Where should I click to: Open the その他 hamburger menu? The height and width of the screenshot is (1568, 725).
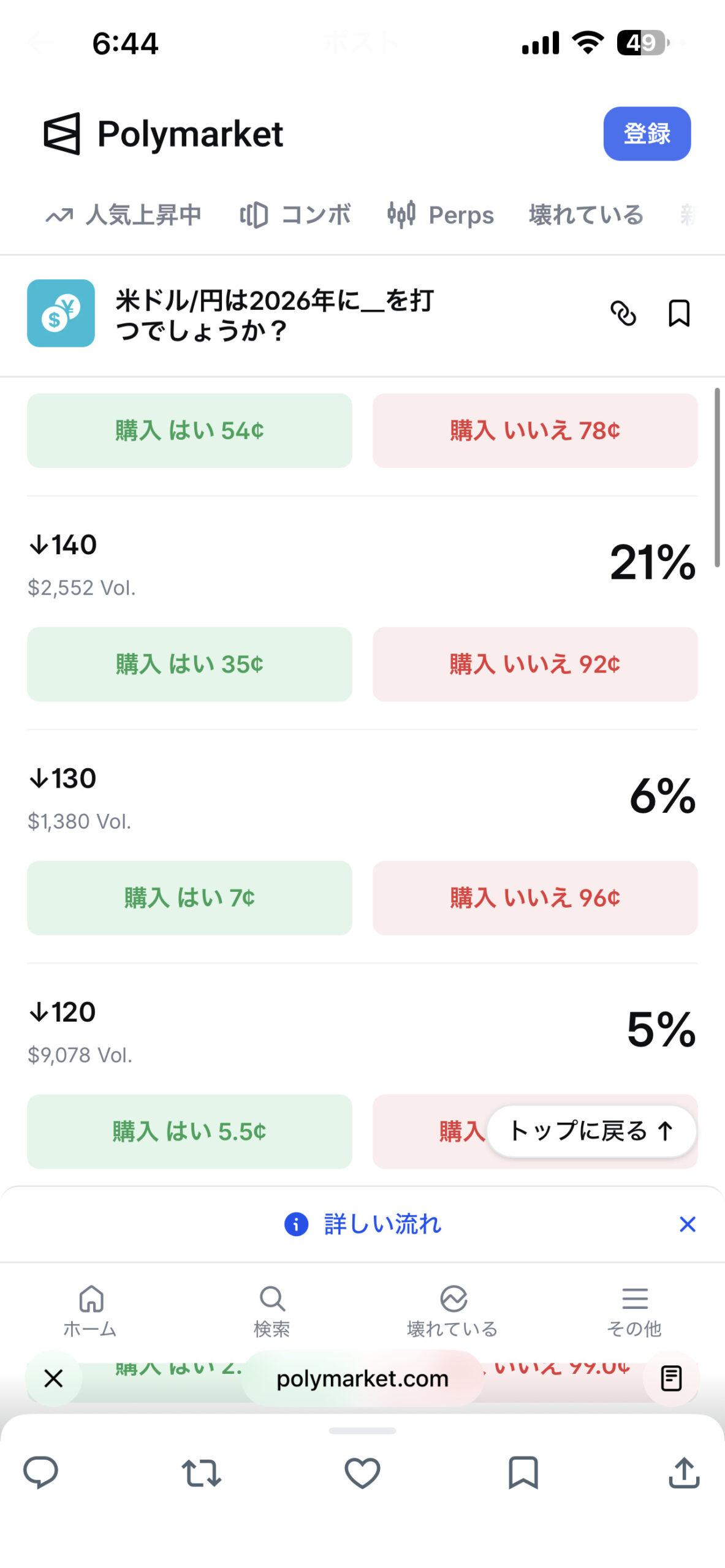click(x=635, y=1298)
